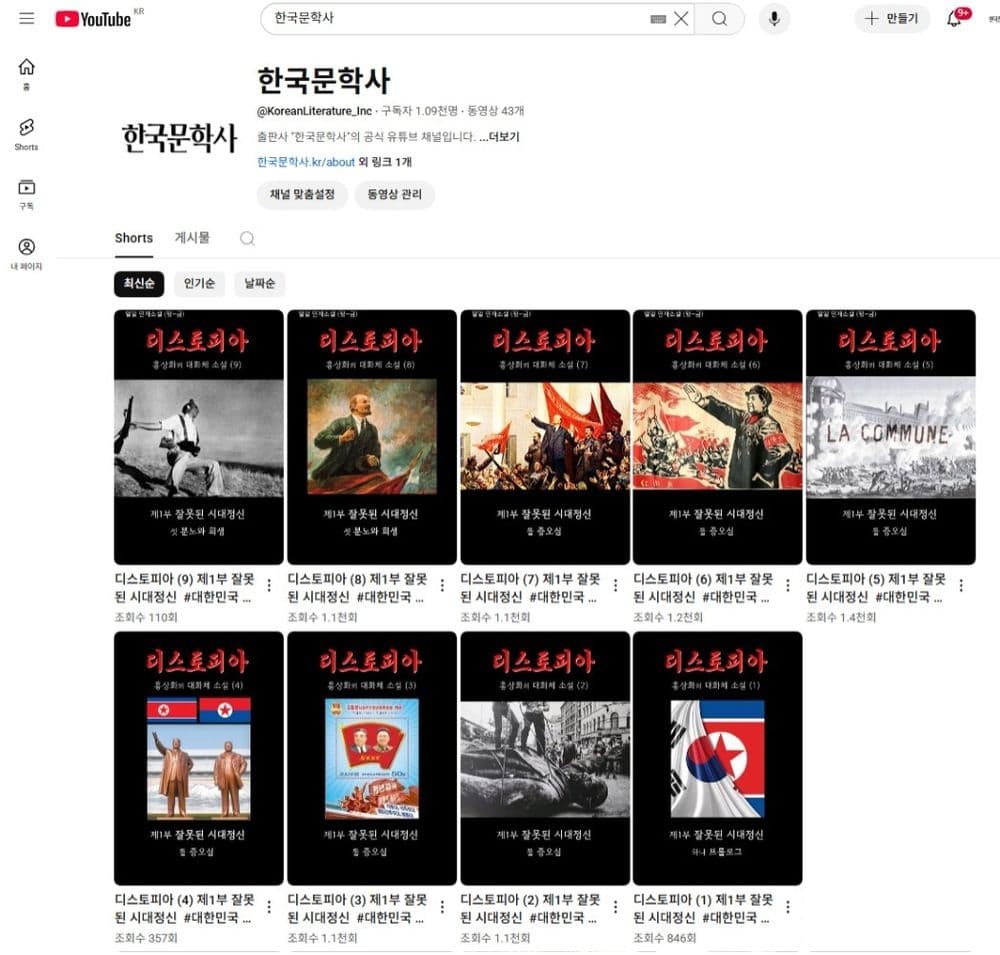The image size is (1000, 955).
Task: Expand channel description with 더보기
Action: click(499, 137)
